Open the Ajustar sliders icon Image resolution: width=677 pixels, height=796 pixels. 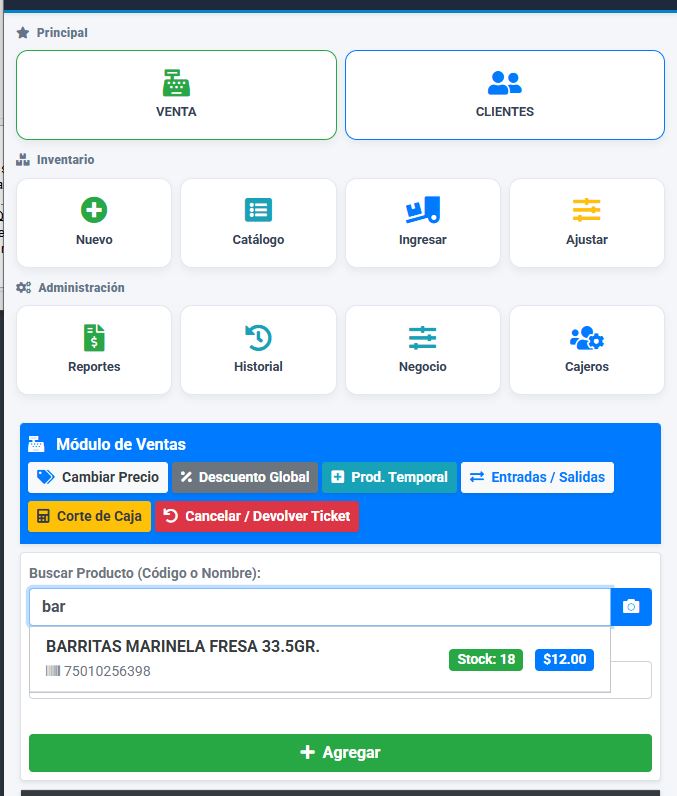[587, 210]
